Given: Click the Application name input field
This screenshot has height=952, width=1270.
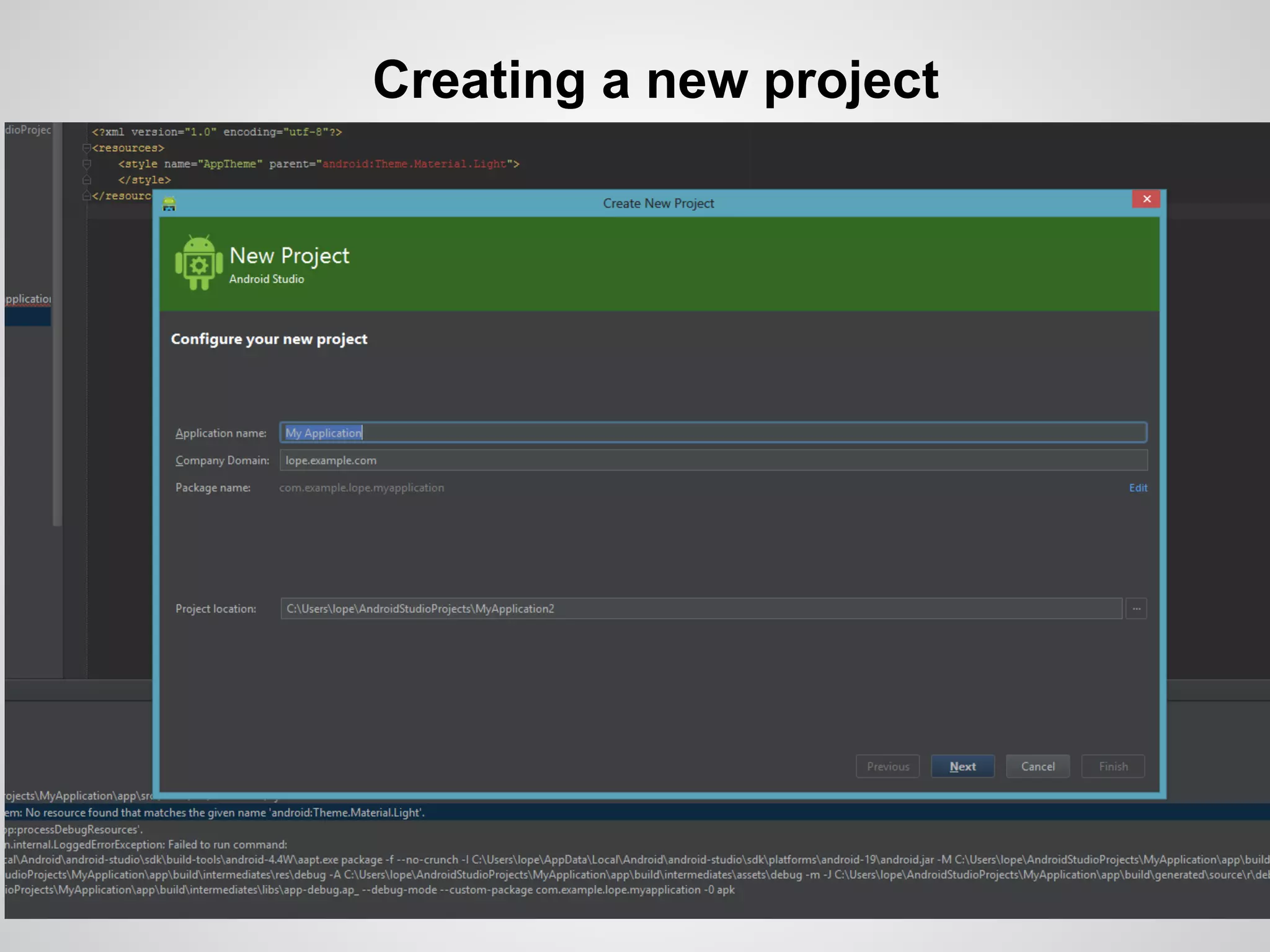Looking at the screenshot, I should tap(713, 433).
